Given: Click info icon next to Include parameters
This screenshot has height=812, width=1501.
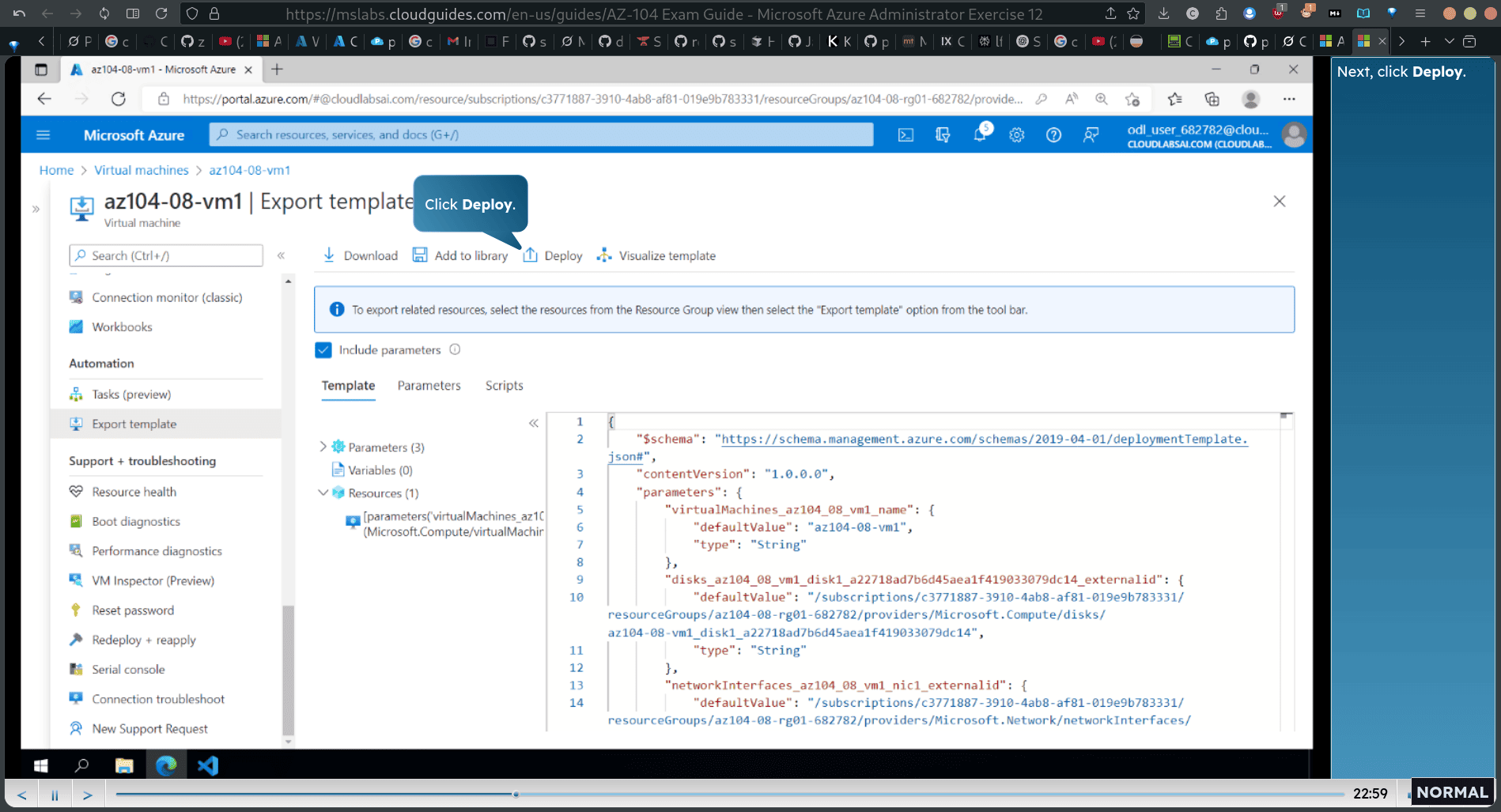Looking at the screenshot, I should coord(455,349).
